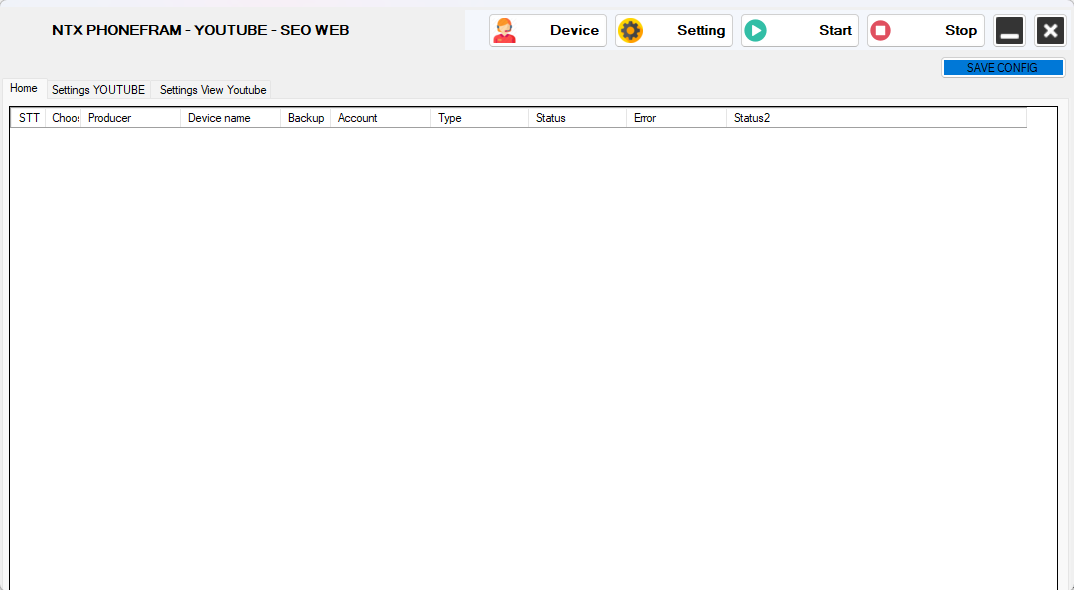Click the Device person icon
The height and width of the screenshot is (590, 1074).
tap(505, 31)
